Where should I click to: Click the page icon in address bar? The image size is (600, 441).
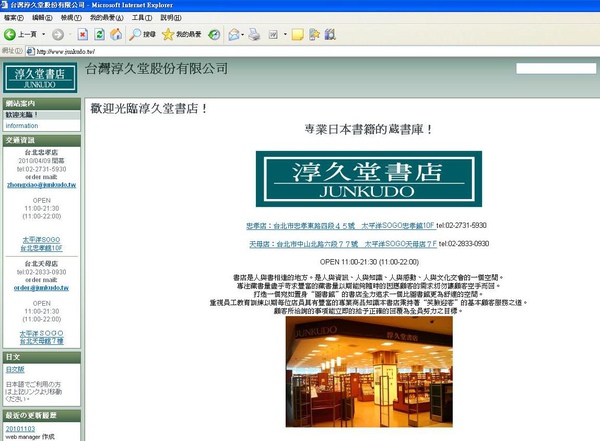[31, 51]
